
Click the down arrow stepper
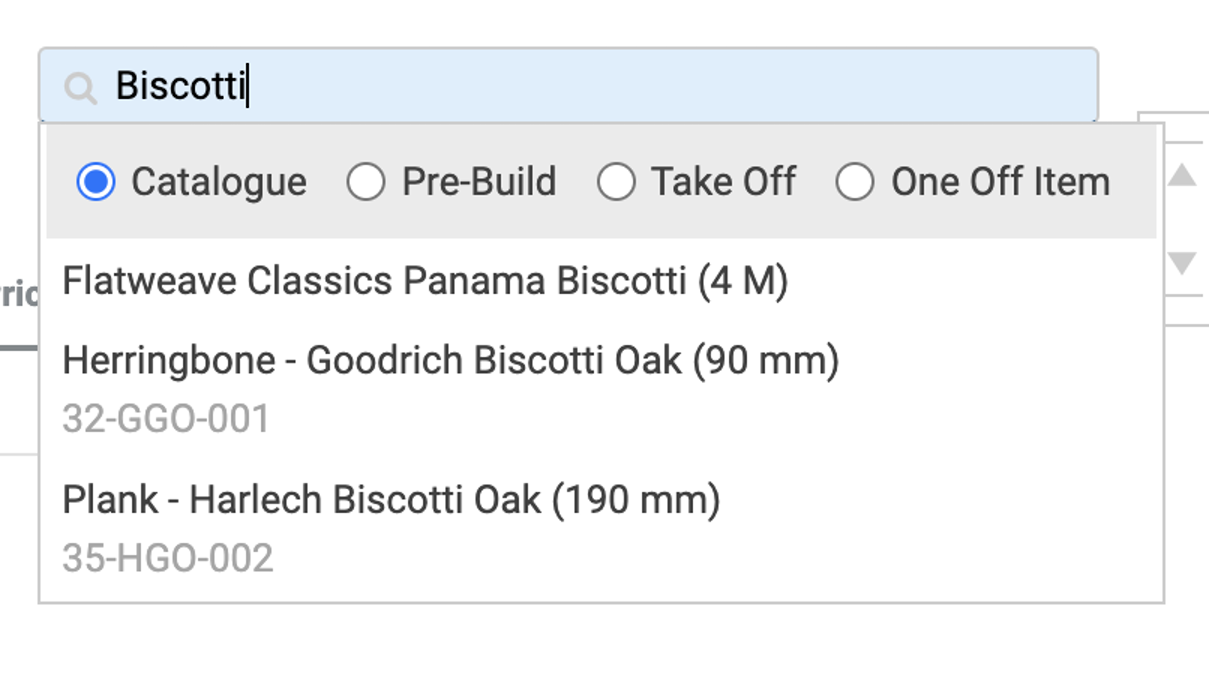click(1182, 264)
